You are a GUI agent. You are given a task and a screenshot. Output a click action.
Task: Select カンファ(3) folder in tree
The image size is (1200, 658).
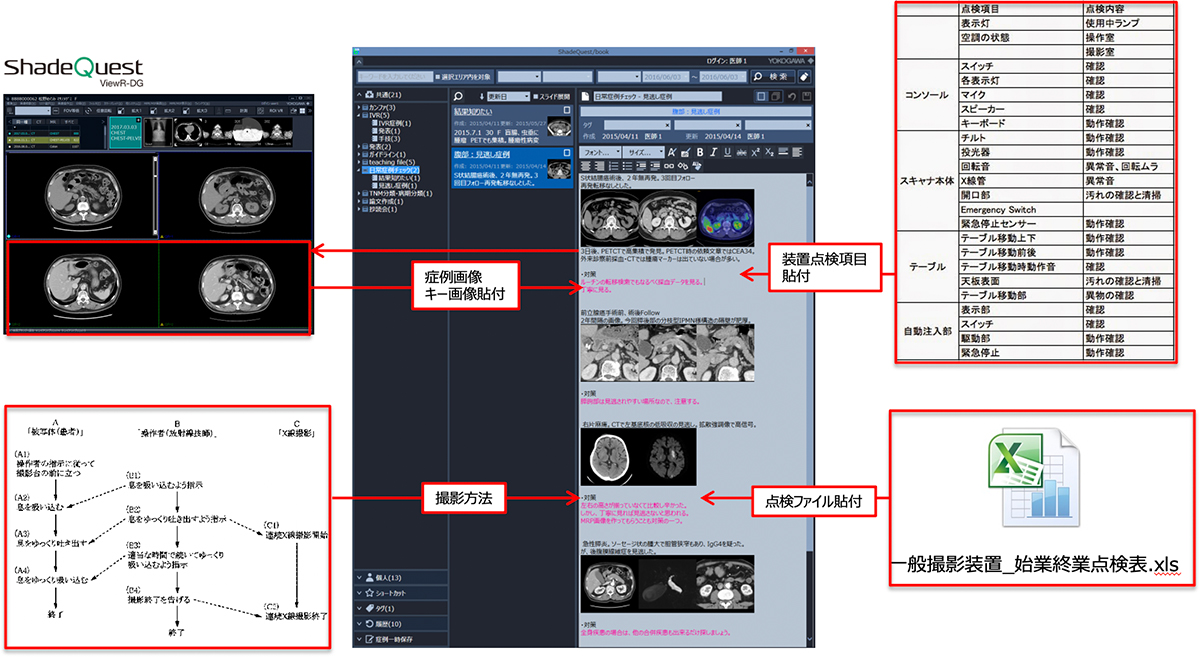(381, 107)
